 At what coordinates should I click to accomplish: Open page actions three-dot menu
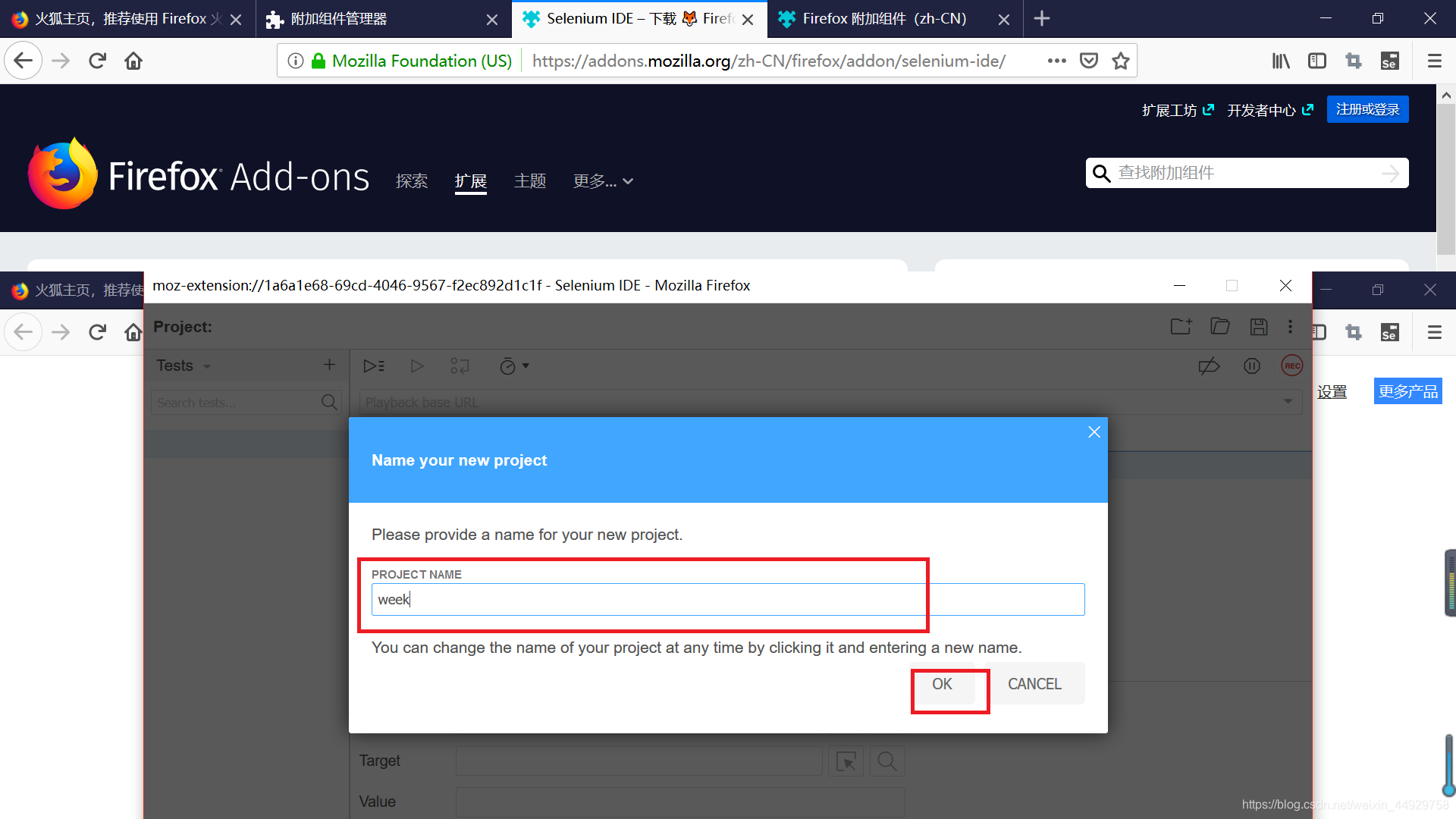[1056, 61]
